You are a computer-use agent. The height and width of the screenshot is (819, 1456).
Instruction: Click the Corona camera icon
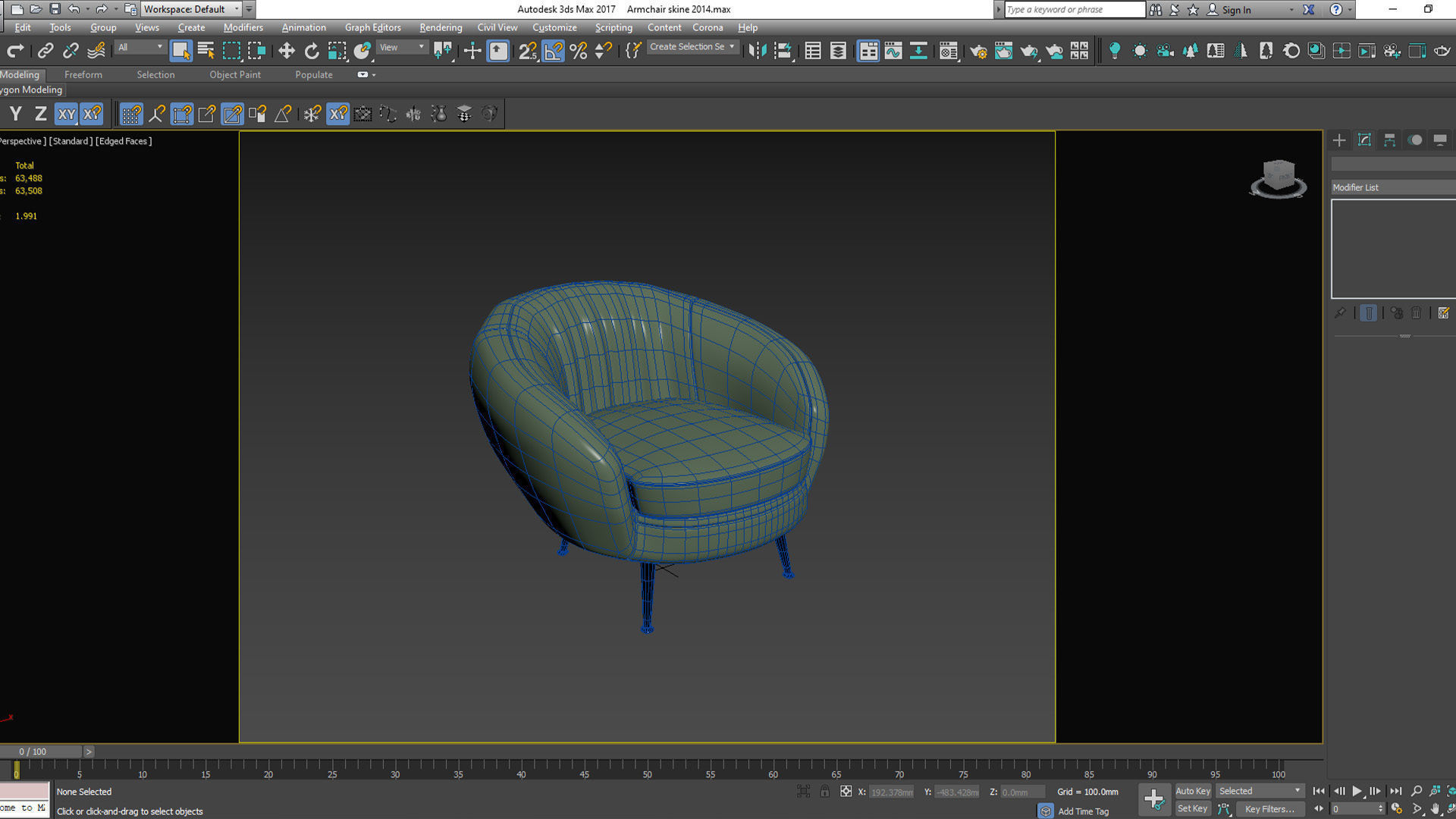[1165, 51]
